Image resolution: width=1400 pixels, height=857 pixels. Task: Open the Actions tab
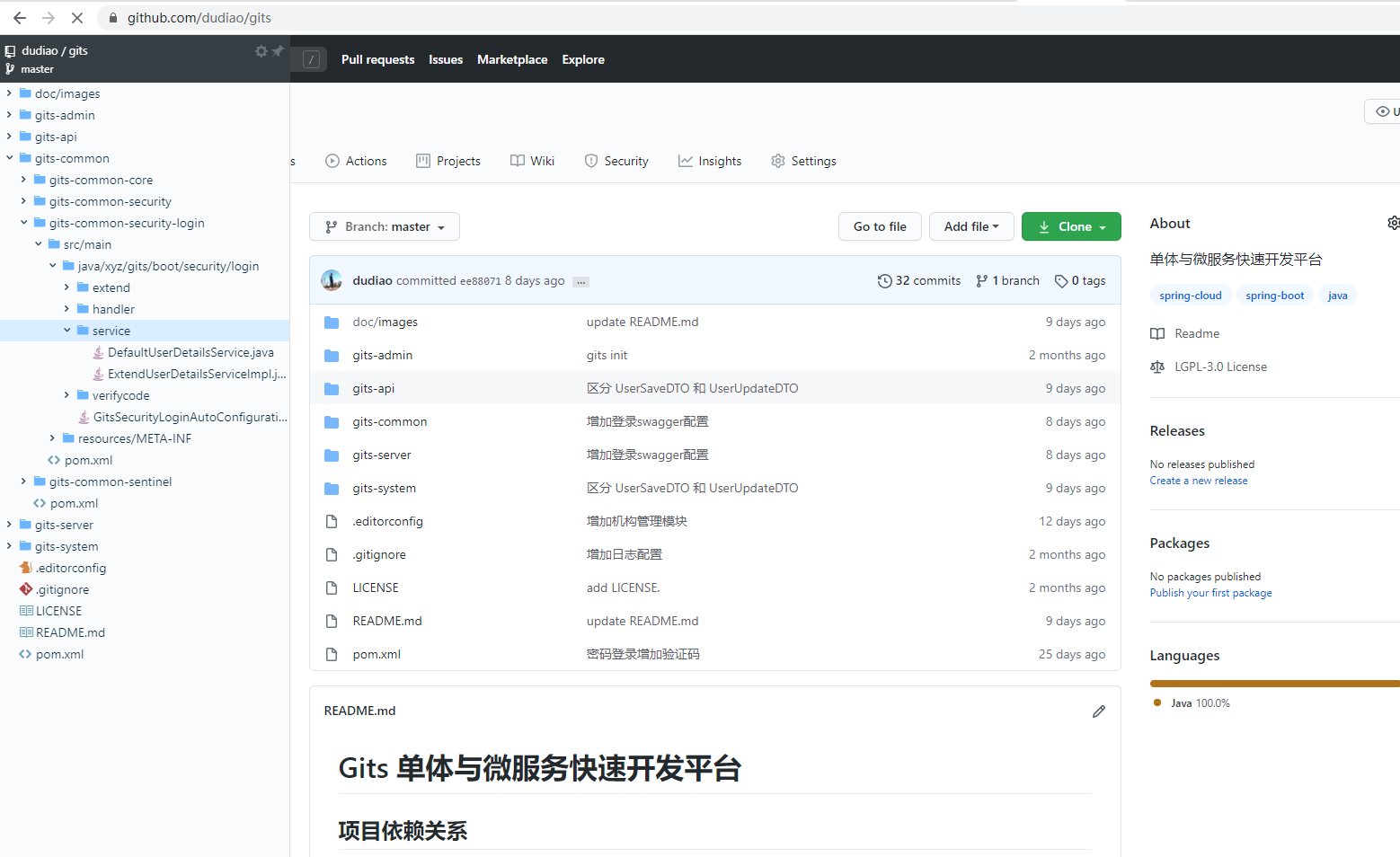coord(356,161)
